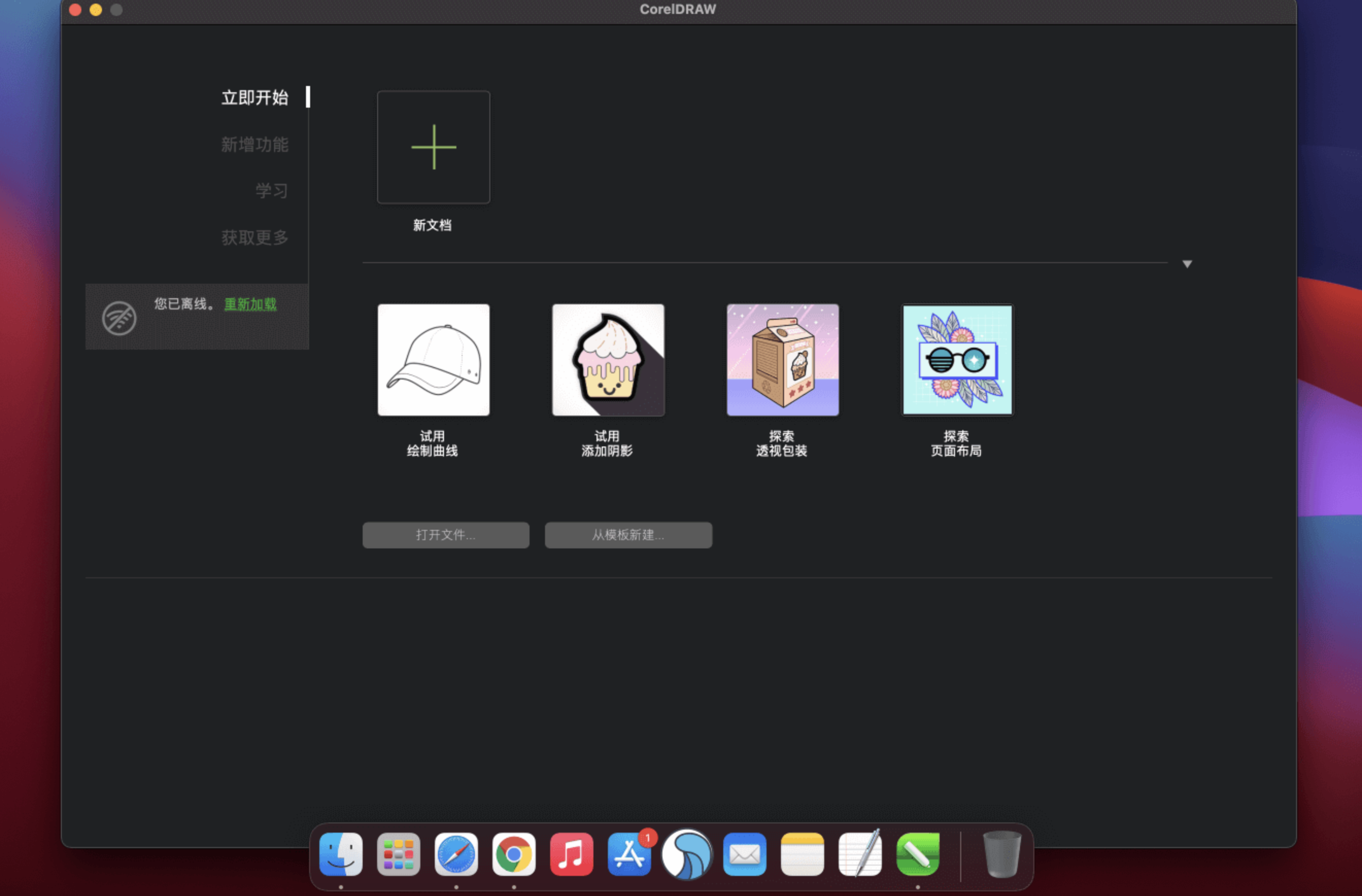Click the 重新加载 reload link

(250, 304)
